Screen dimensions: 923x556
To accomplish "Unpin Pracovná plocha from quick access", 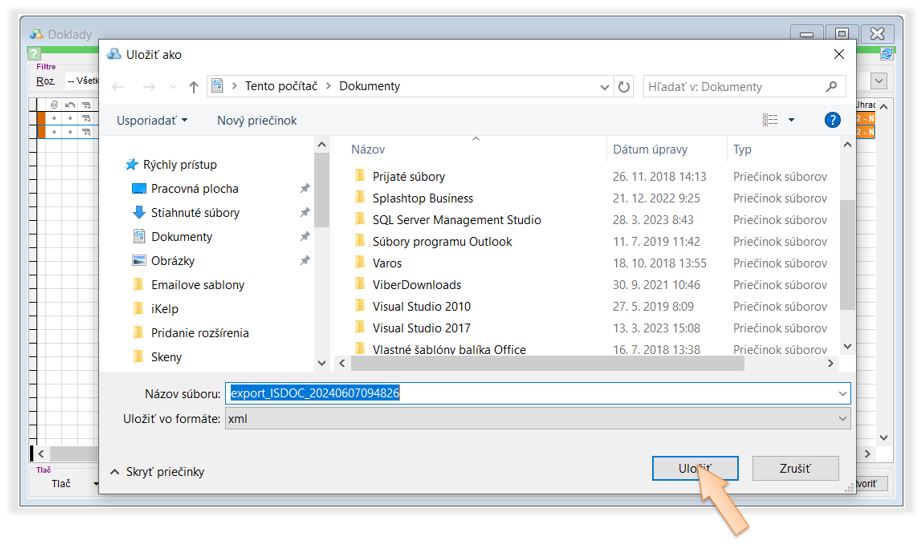I will [x=305, y=189].
